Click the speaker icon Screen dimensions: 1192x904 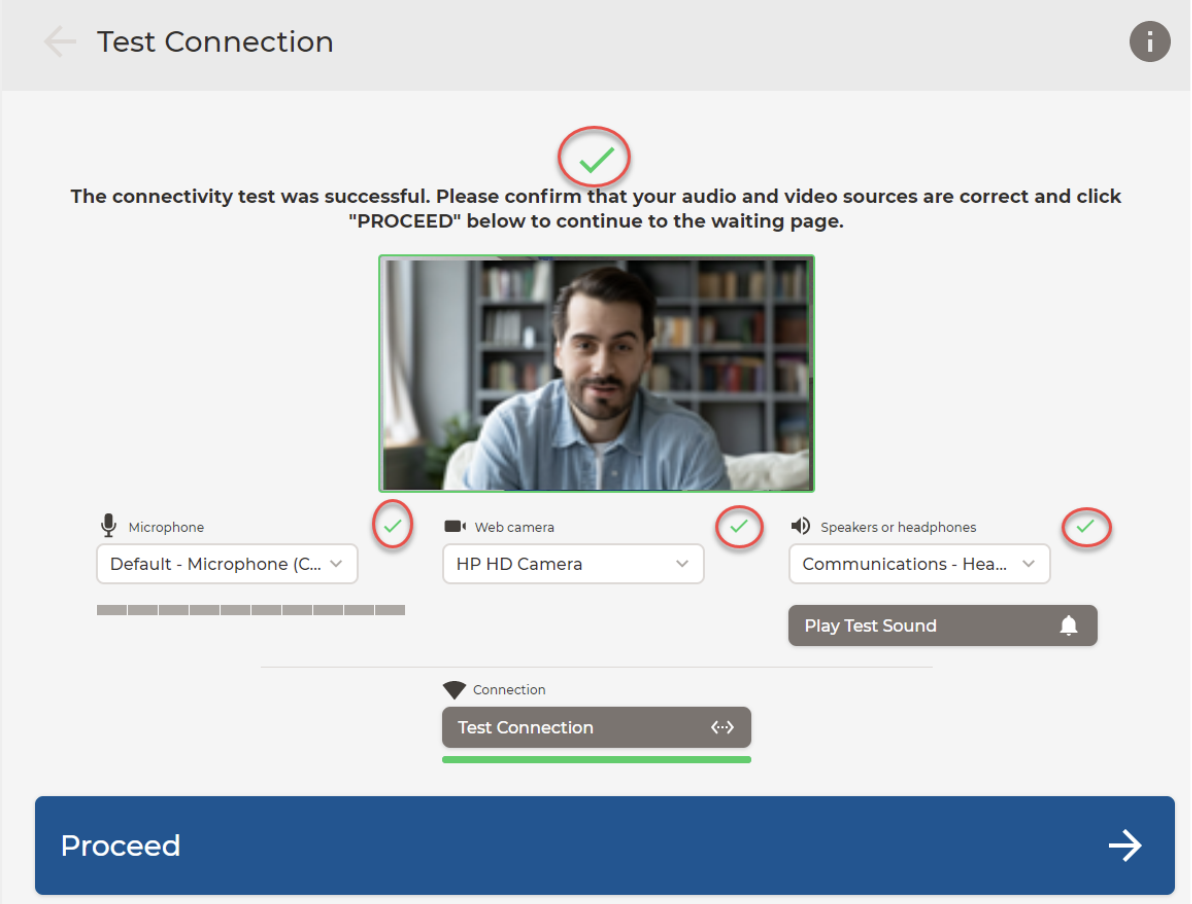point(800,526)
